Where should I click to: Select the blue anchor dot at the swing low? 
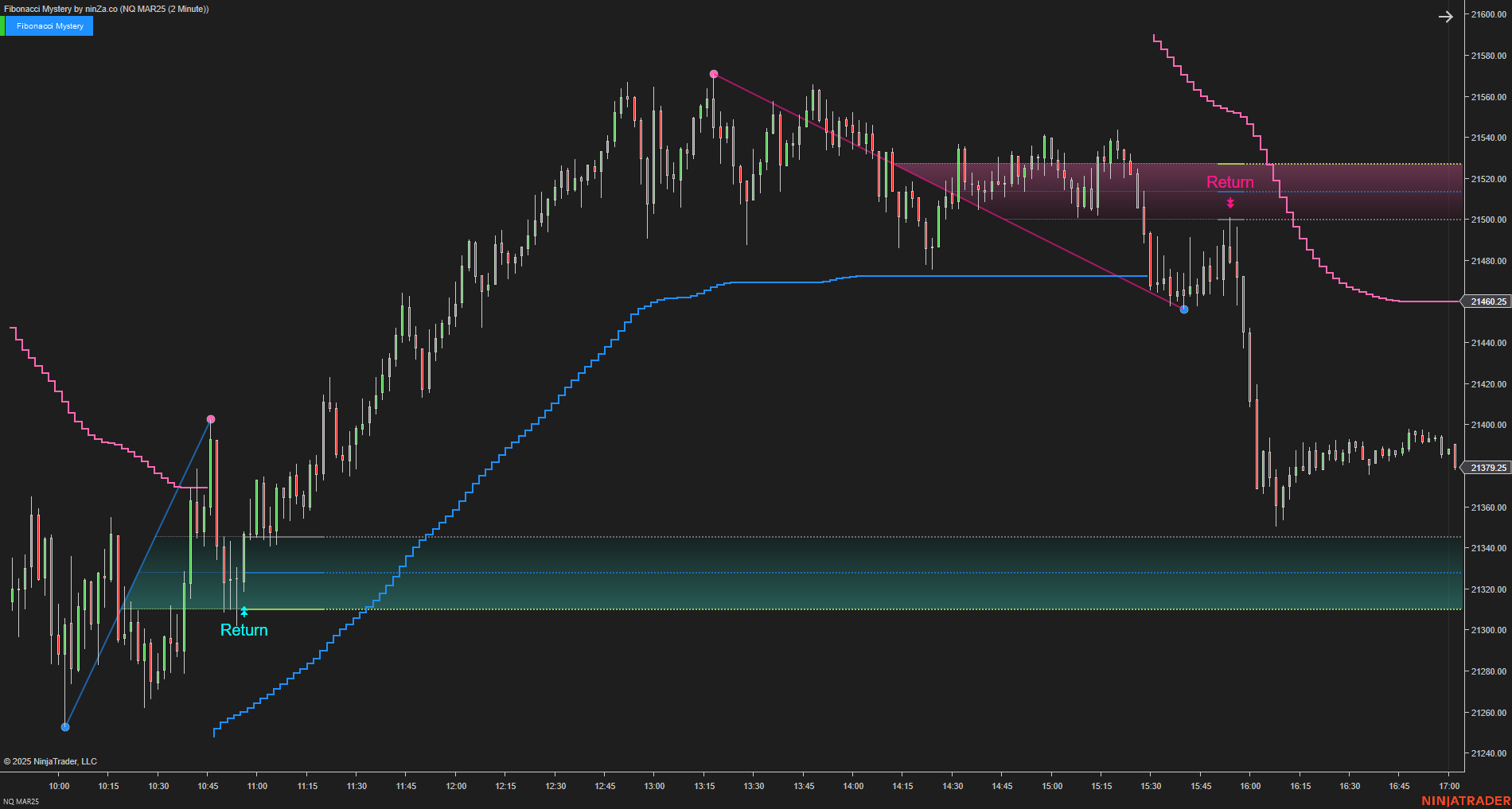click(64, 726)
